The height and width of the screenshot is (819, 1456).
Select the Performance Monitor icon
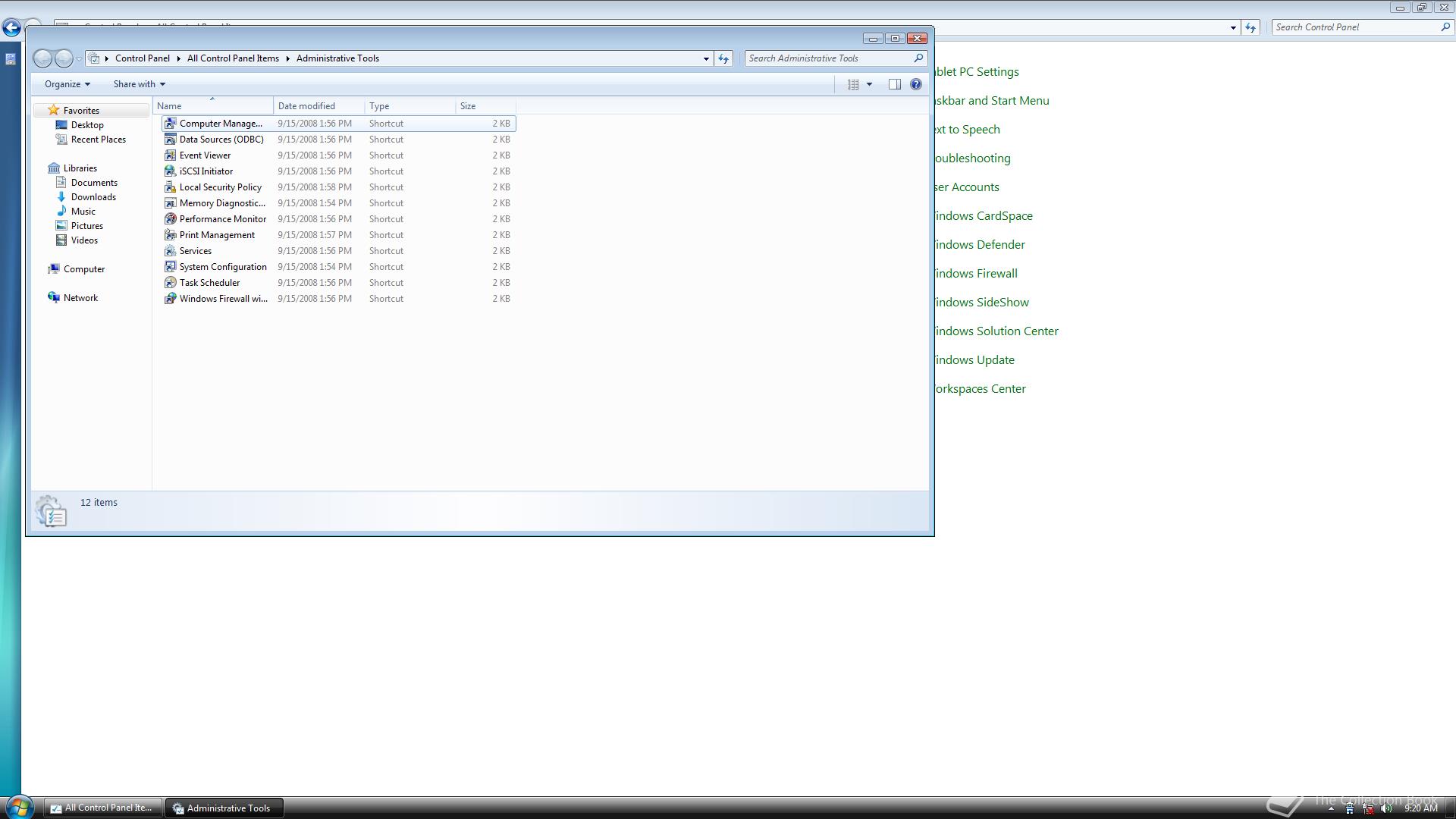[x=171, y=219]
